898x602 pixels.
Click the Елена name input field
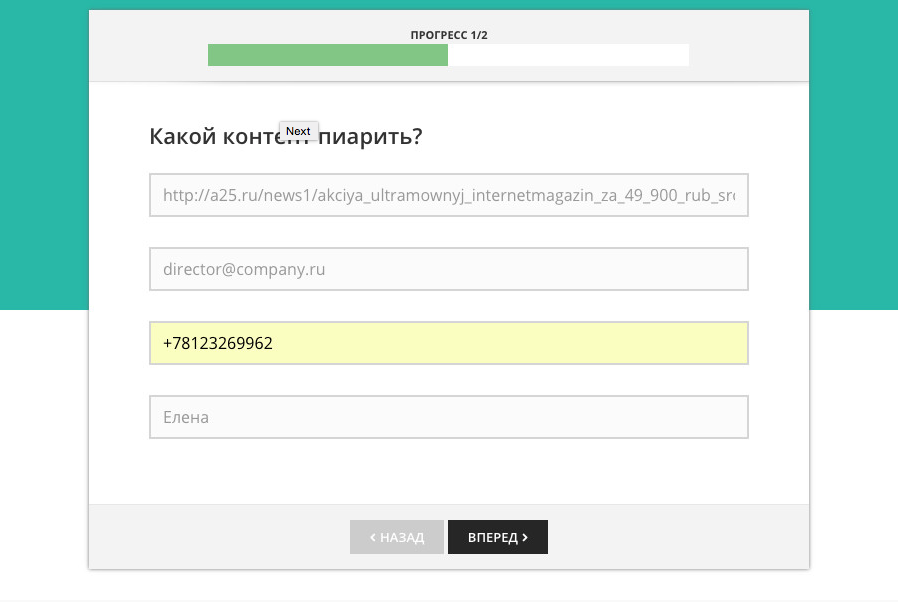pyautogui.click(x=449, y=417)
